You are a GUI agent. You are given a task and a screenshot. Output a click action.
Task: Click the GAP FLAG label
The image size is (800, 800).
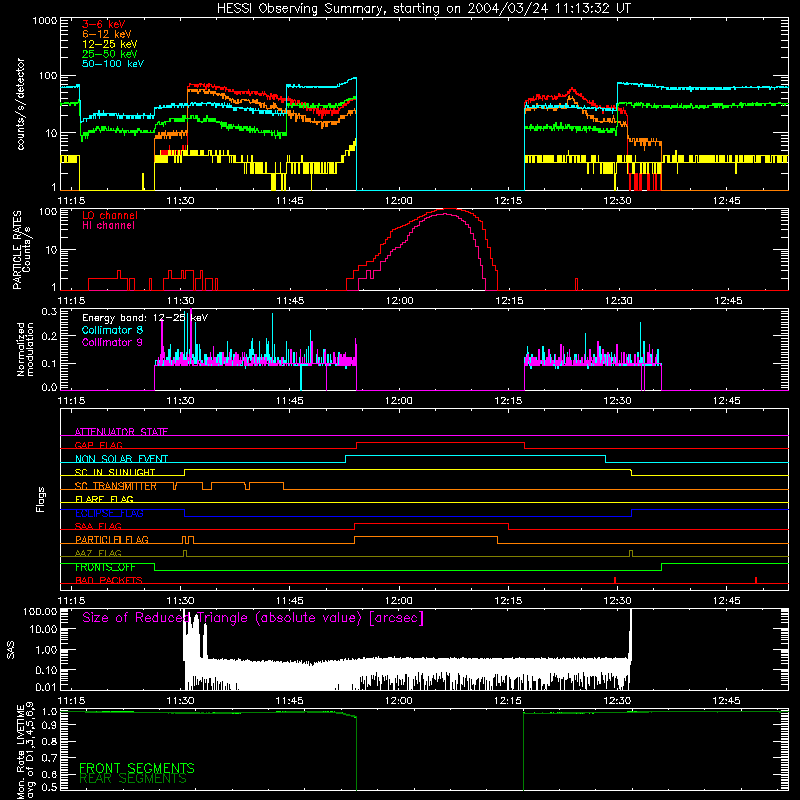coord(98,445)
